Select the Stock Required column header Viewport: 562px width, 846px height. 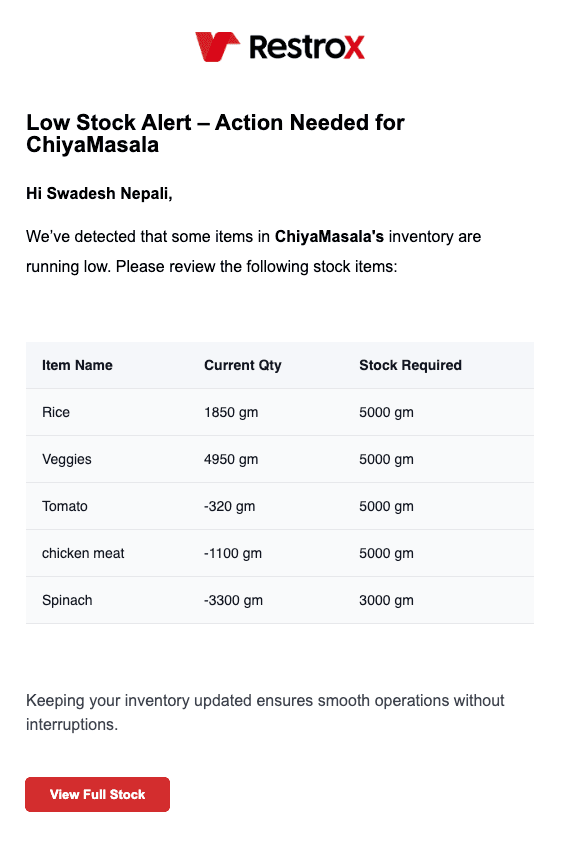410,365
